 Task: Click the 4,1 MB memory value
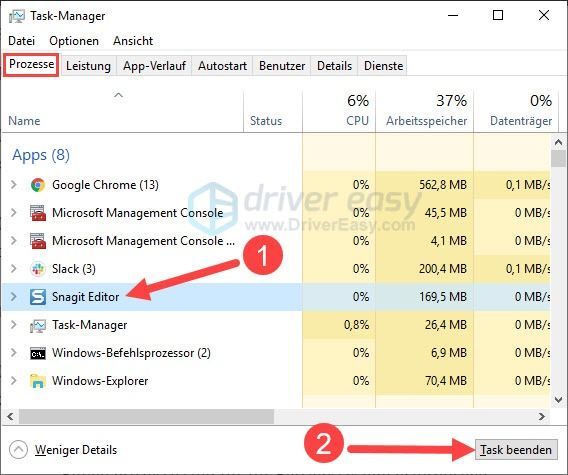449,241
